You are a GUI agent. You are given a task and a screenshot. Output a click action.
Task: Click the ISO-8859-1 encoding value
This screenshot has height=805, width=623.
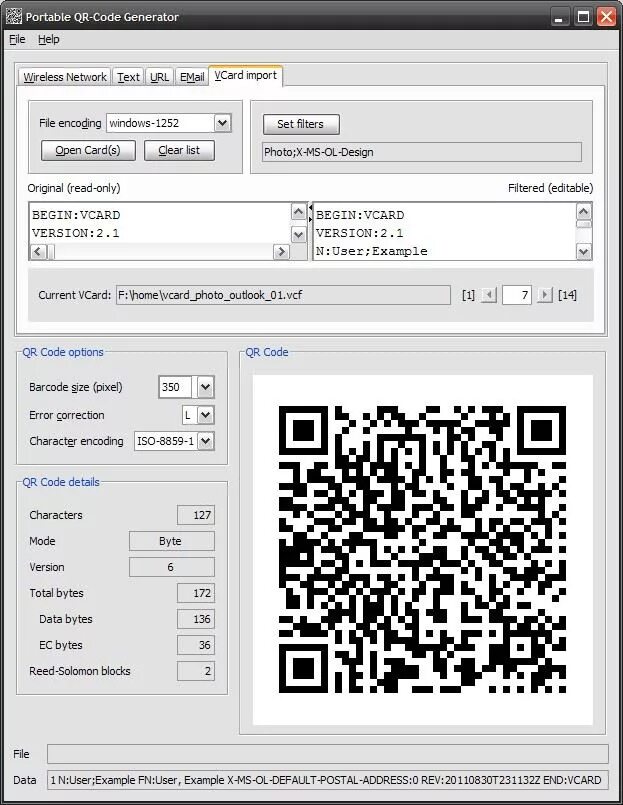pyautogui.click(x=165, y=441)
